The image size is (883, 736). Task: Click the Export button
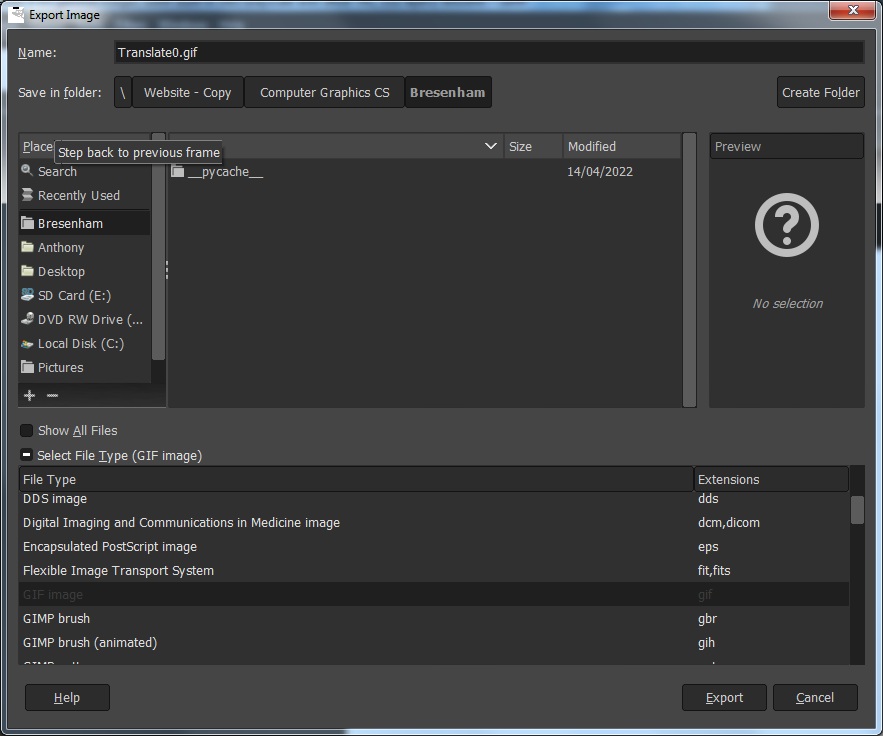(724, 697)
